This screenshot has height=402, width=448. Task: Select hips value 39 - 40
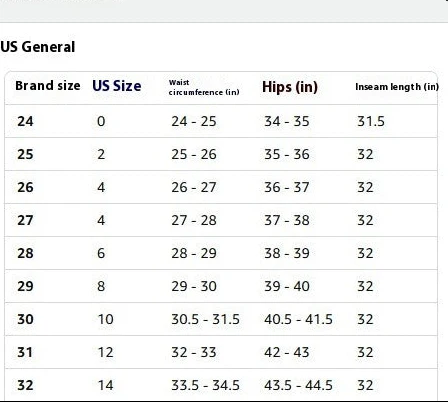coord(287,286)
